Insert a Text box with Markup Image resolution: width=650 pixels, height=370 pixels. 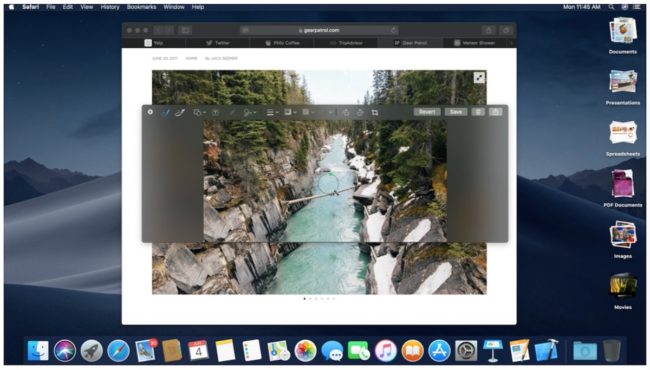[216, 112]
